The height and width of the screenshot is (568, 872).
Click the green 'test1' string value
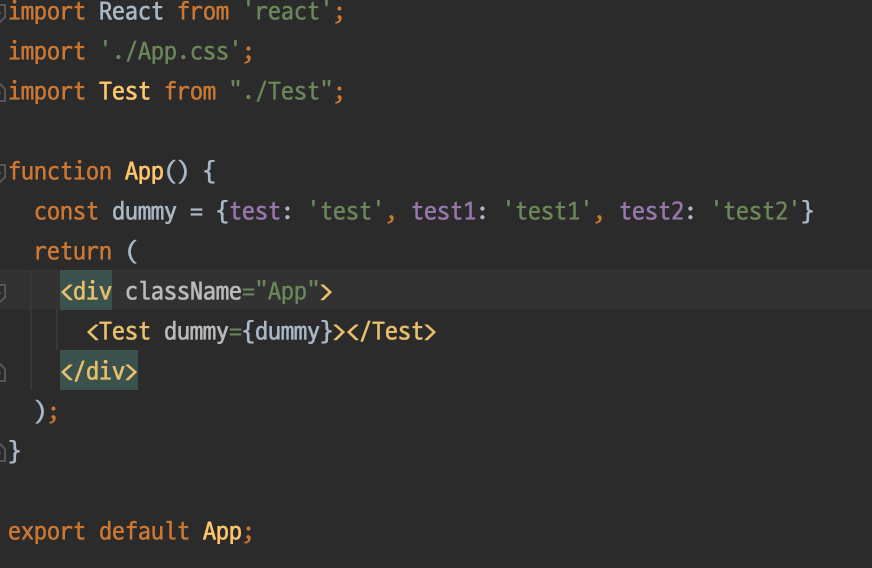coord(547,212)
